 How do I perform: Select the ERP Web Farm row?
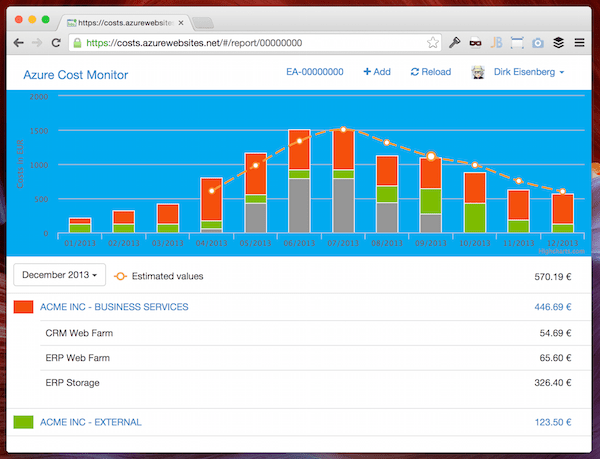point(315,358)
